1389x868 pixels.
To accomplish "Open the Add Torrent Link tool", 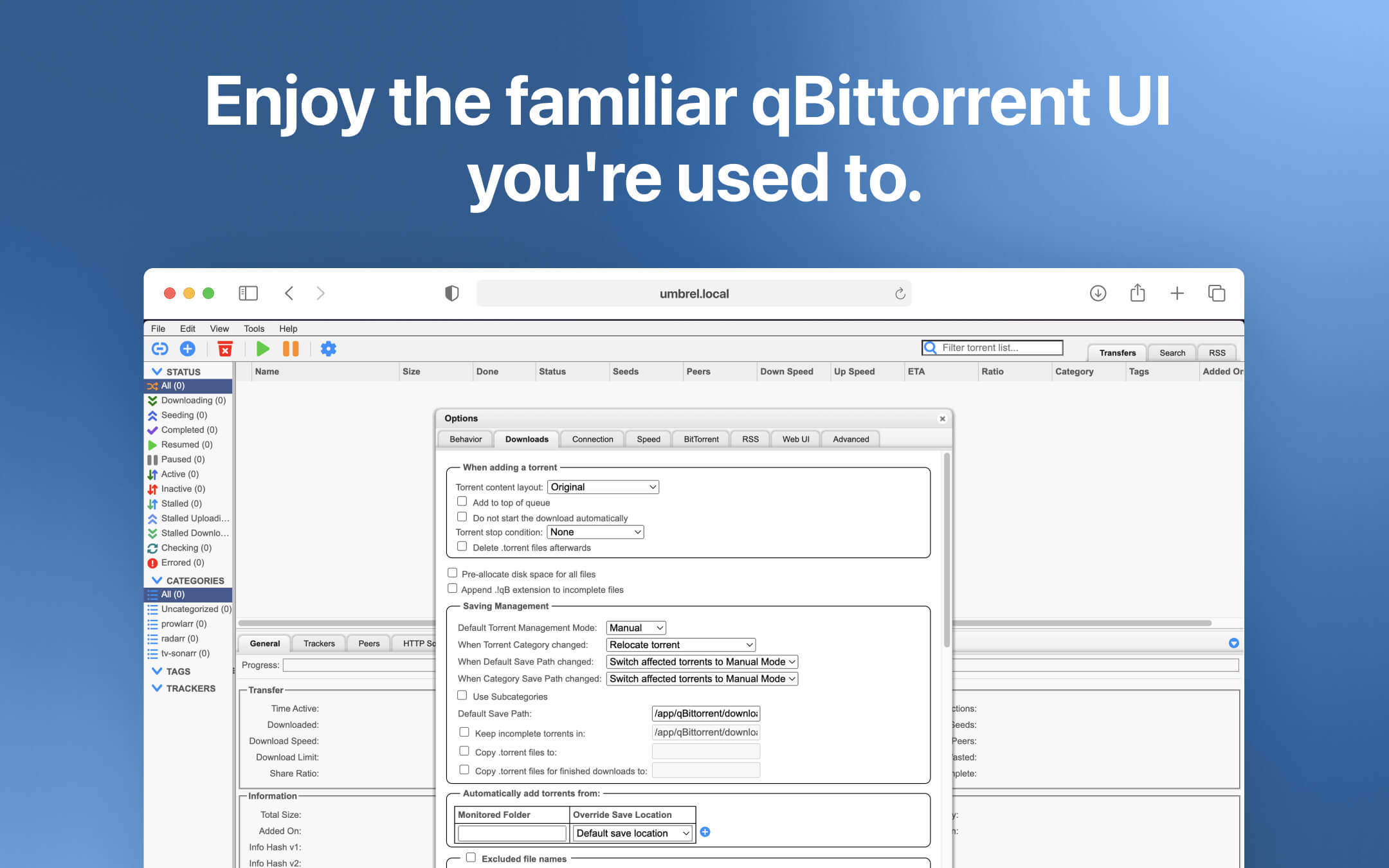I will tap(159, 348).
